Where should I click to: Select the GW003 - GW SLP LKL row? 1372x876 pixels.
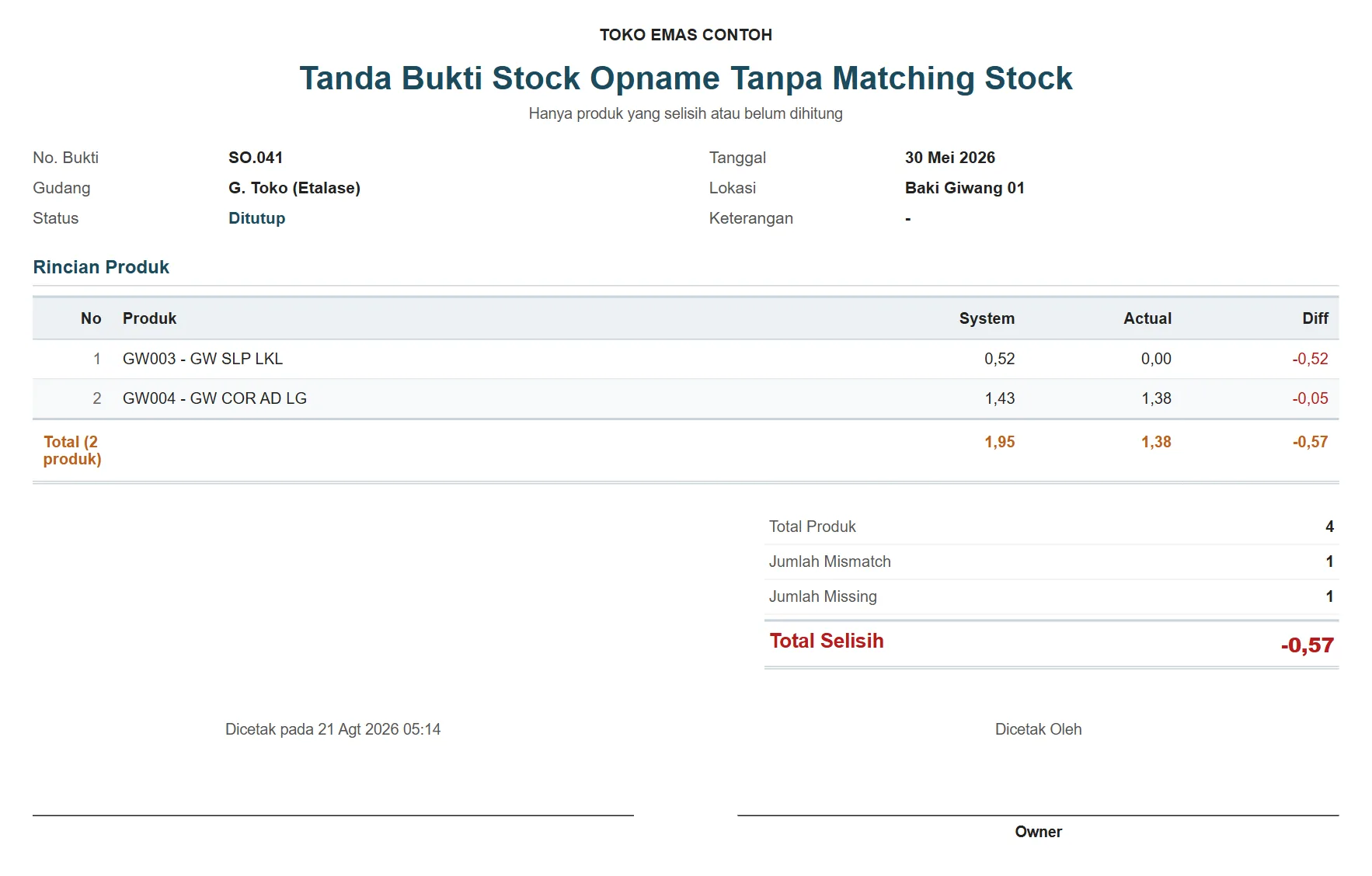coord(685,359)
